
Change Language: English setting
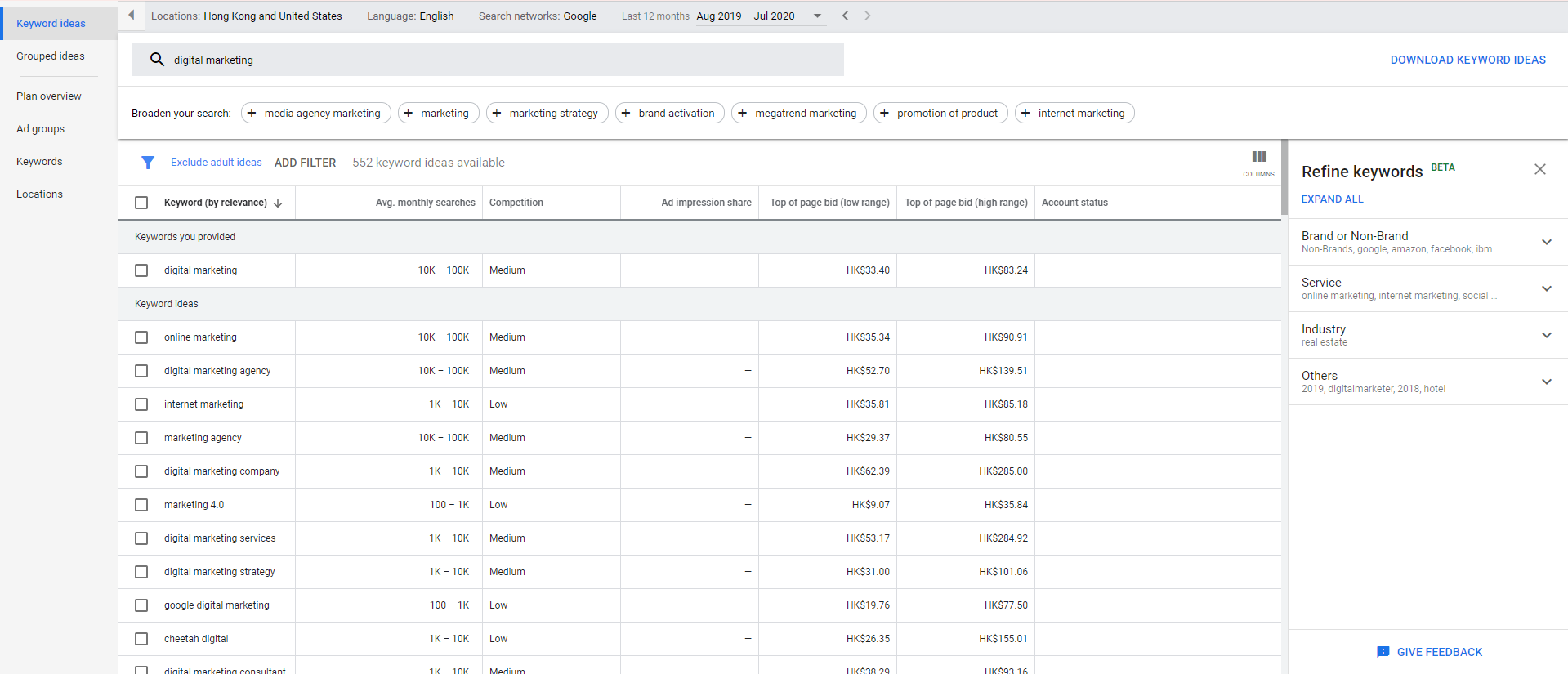coord(410,16)
